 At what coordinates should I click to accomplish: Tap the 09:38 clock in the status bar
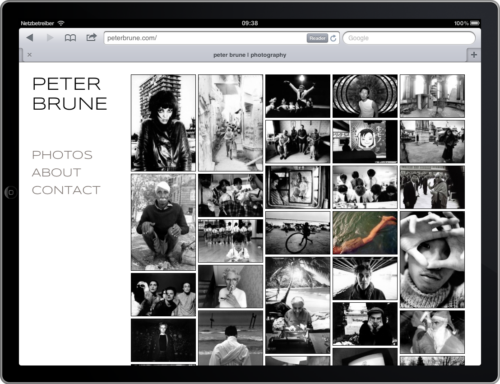tap(250, 23)
